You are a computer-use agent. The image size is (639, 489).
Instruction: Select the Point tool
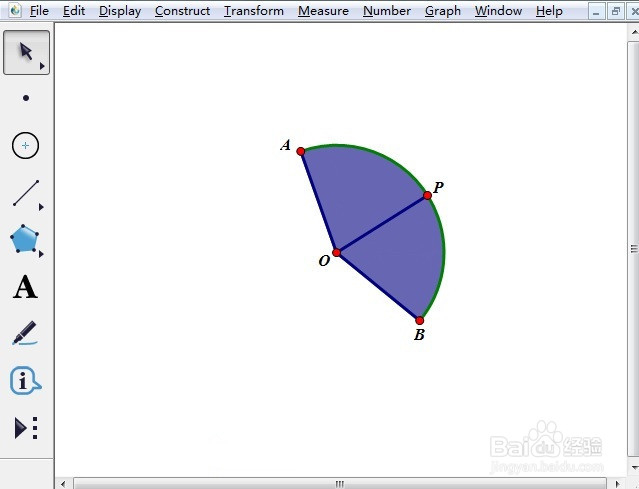pyautogui.click(x=26, y=98)
